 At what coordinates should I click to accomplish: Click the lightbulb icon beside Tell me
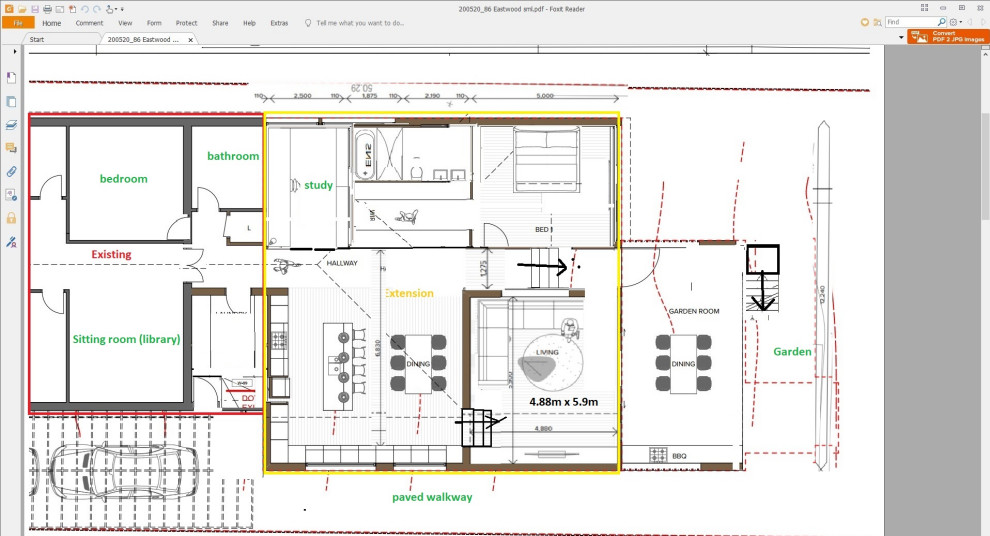coord(308,23)
